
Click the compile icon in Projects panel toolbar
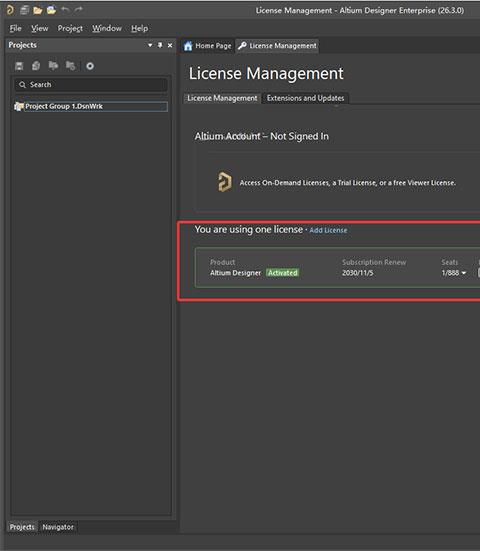(36, 66)
